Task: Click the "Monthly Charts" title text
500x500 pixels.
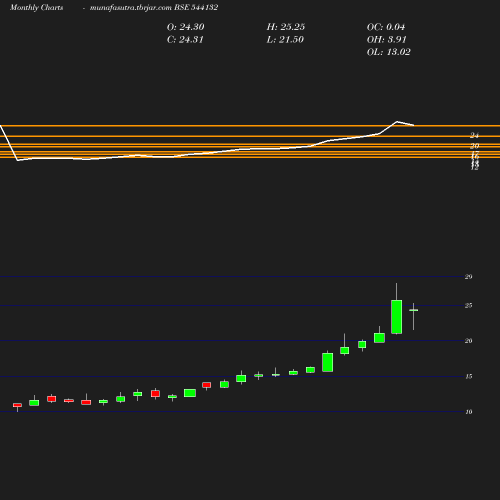Action: tap(37, 7)
